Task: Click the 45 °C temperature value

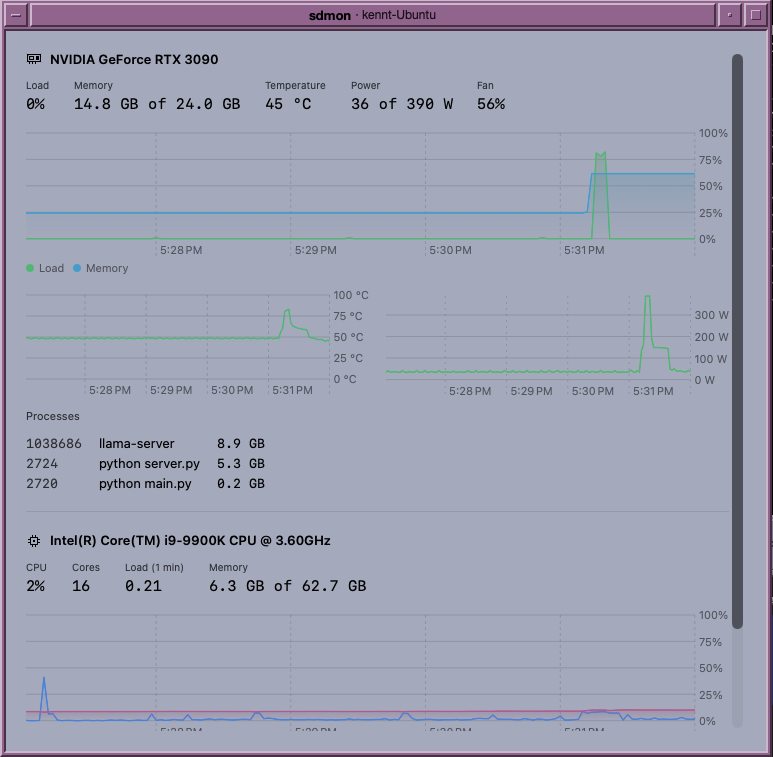Action: point(288,104)
